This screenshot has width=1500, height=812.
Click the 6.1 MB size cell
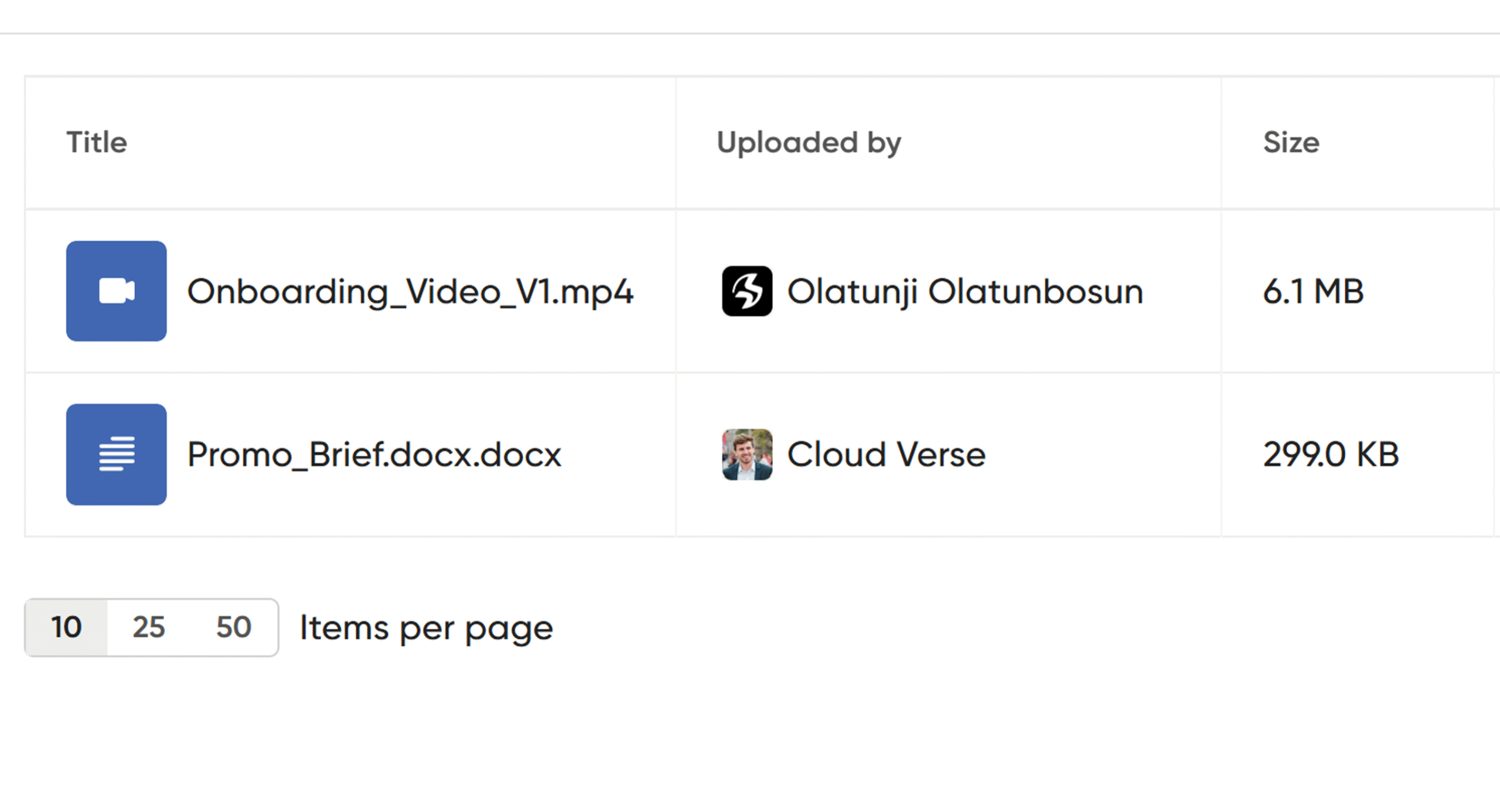[1313, 291]
